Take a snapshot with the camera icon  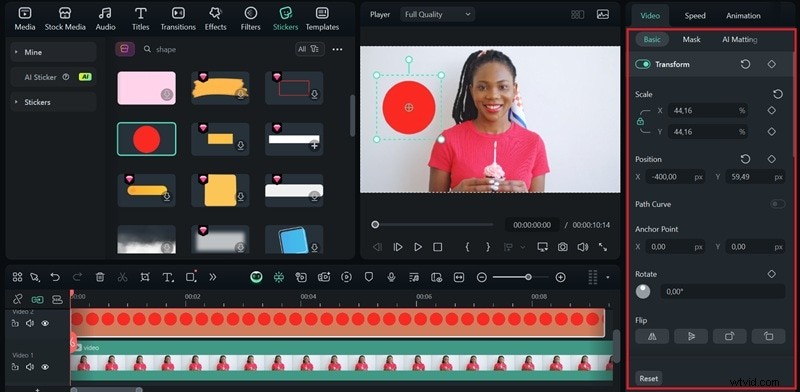(x=562, y=247)
